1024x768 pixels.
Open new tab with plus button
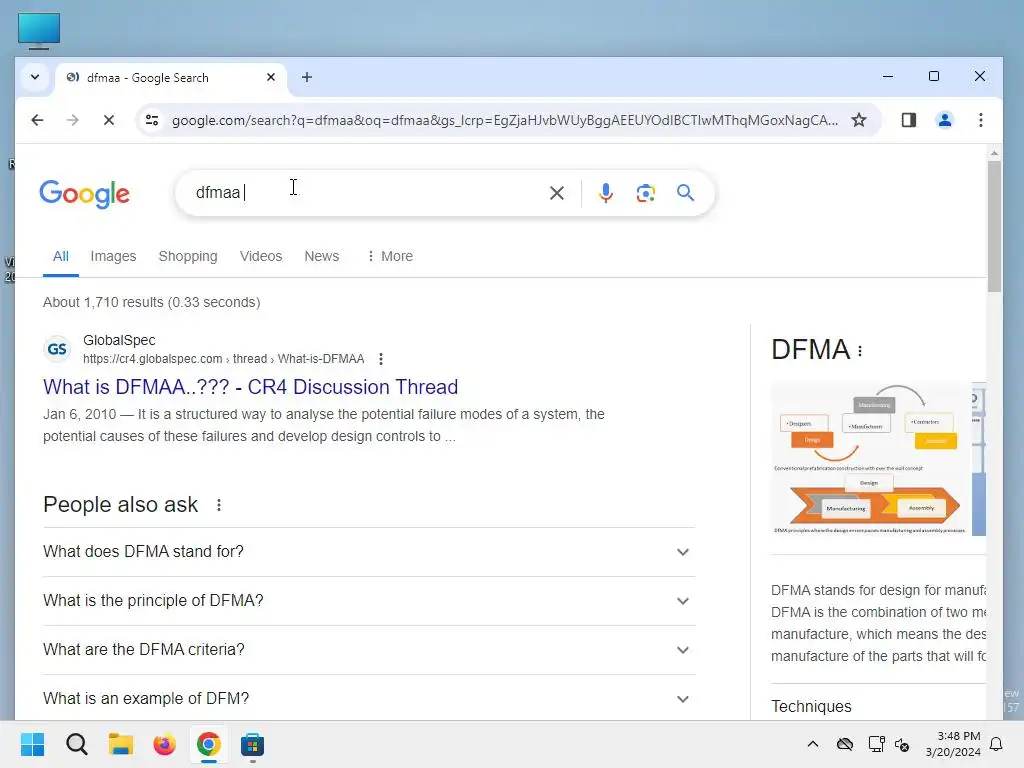coord(306,77)
